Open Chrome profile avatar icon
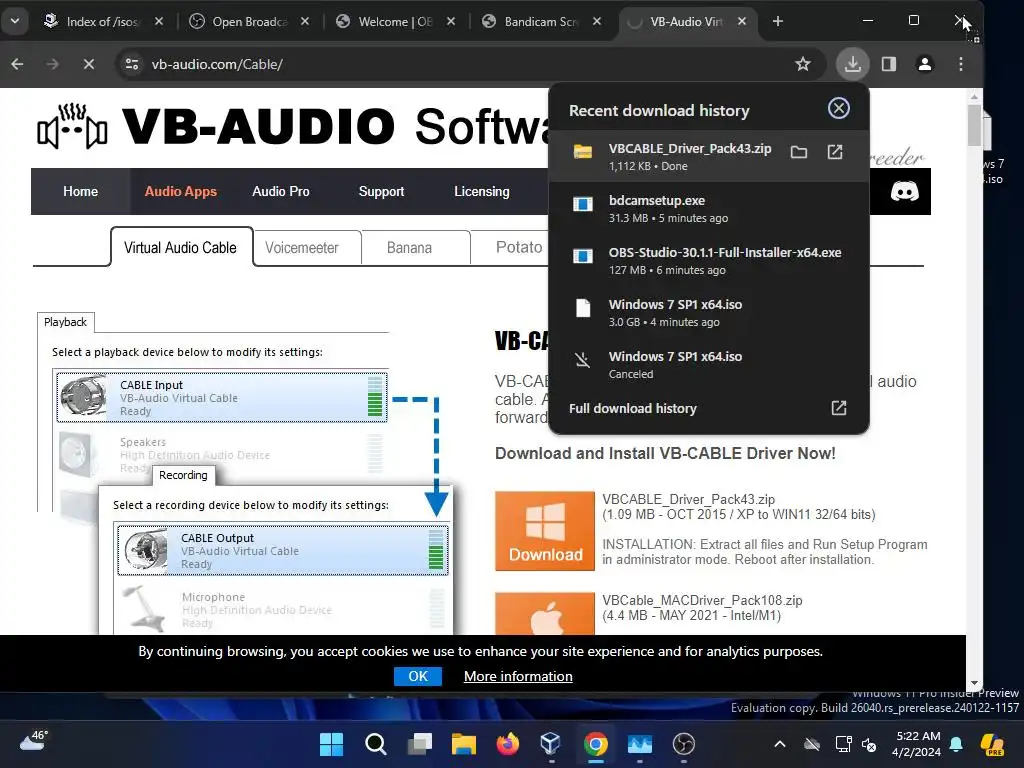 [x=925, y=64]
